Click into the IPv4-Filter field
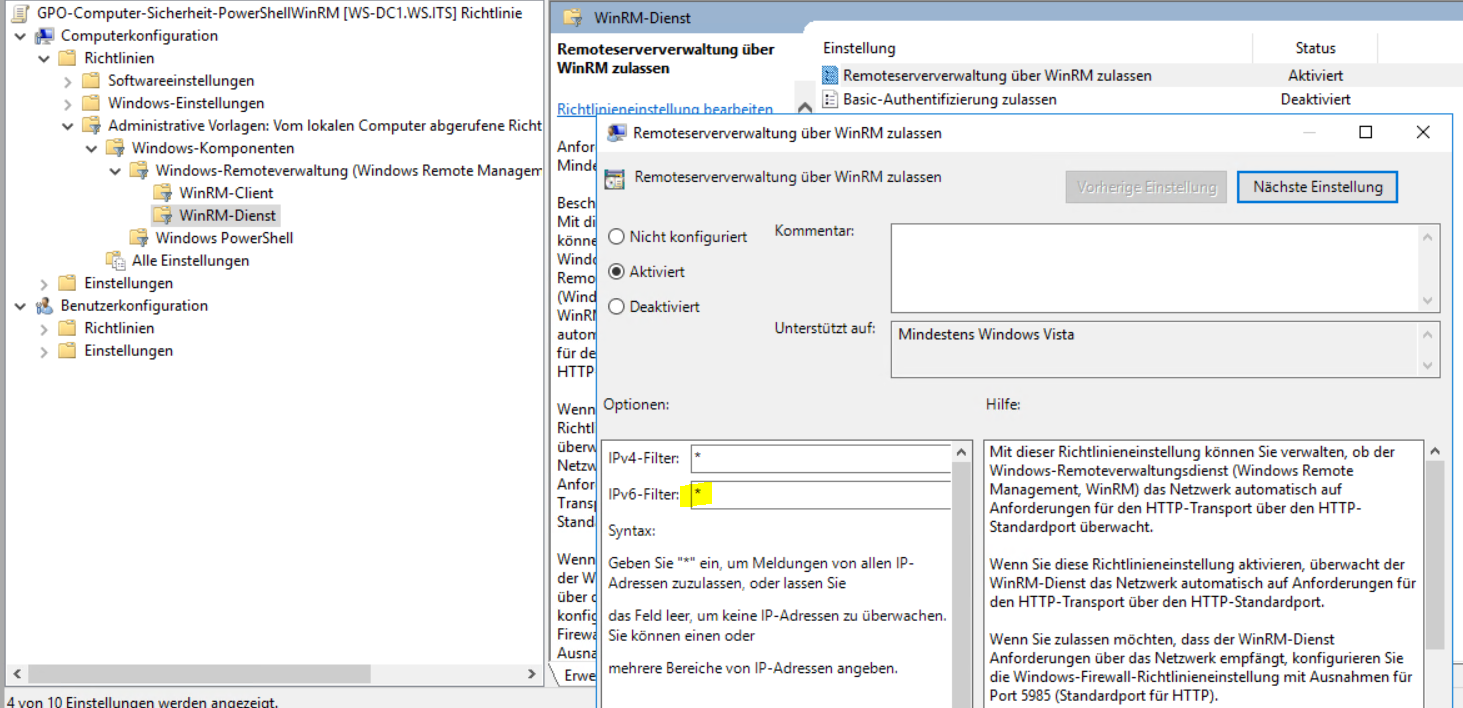 [x=820, y=458]
